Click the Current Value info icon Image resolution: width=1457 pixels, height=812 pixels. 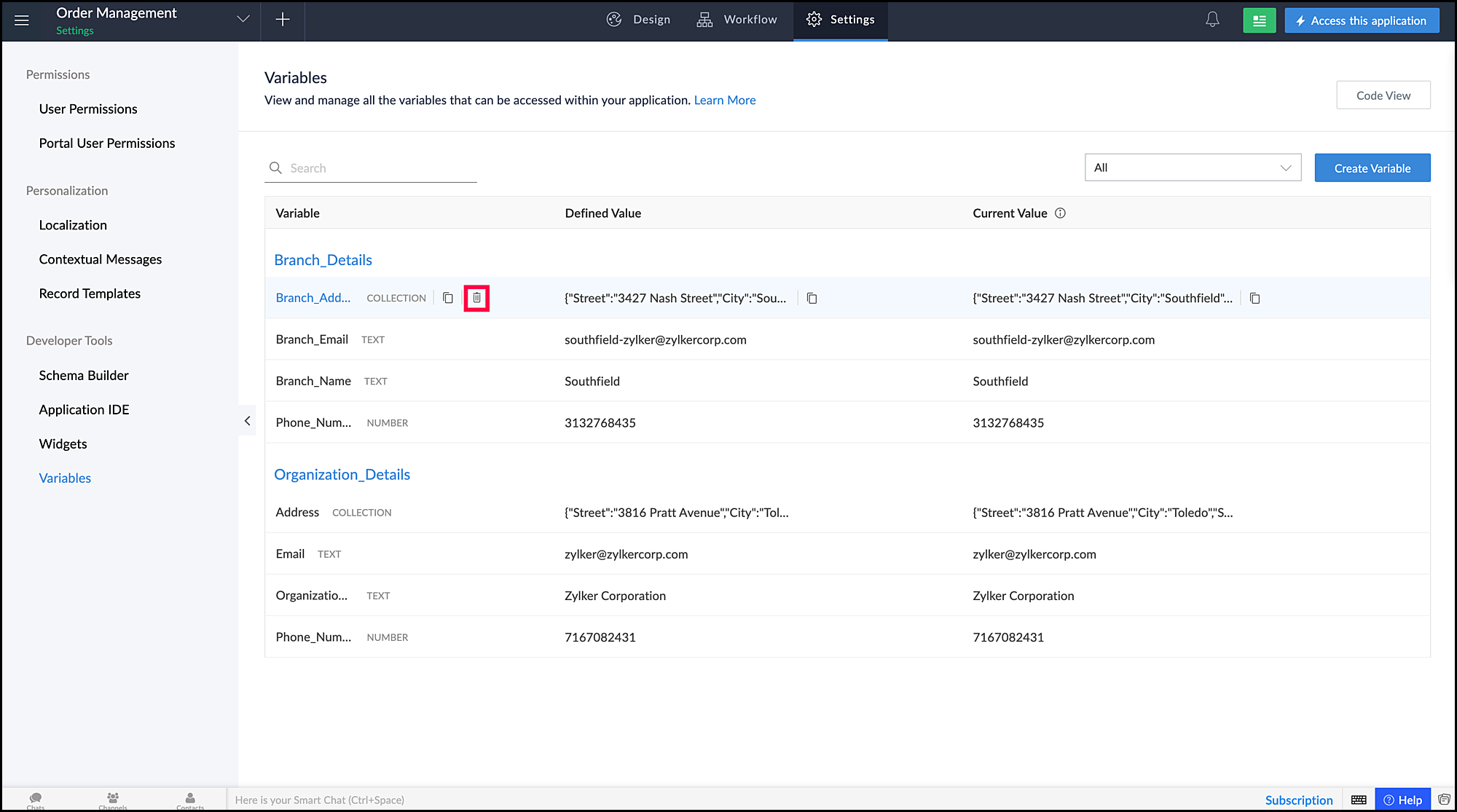pyautogui.click(x=1060, y=213)
